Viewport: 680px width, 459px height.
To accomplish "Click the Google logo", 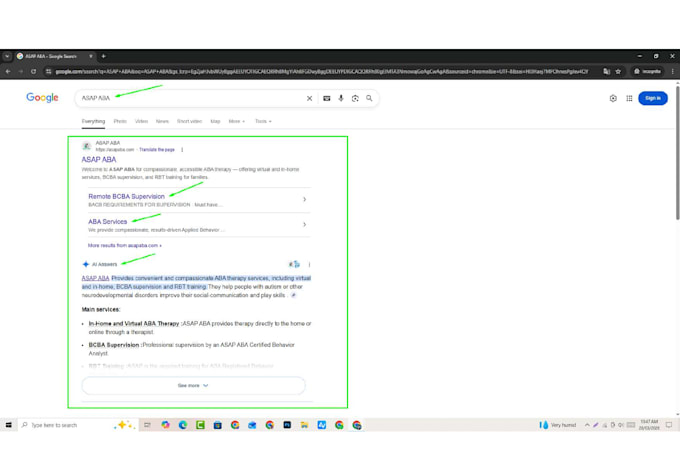I will point(42,98).
